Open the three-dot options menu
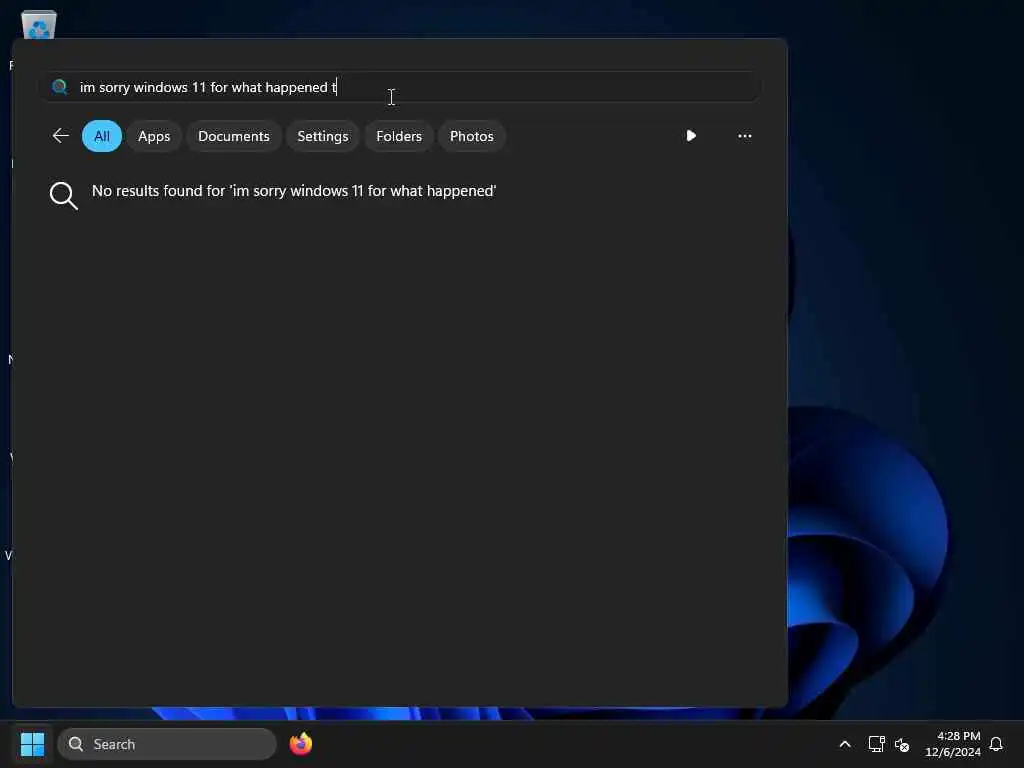1024x768 pixels. 744,136
